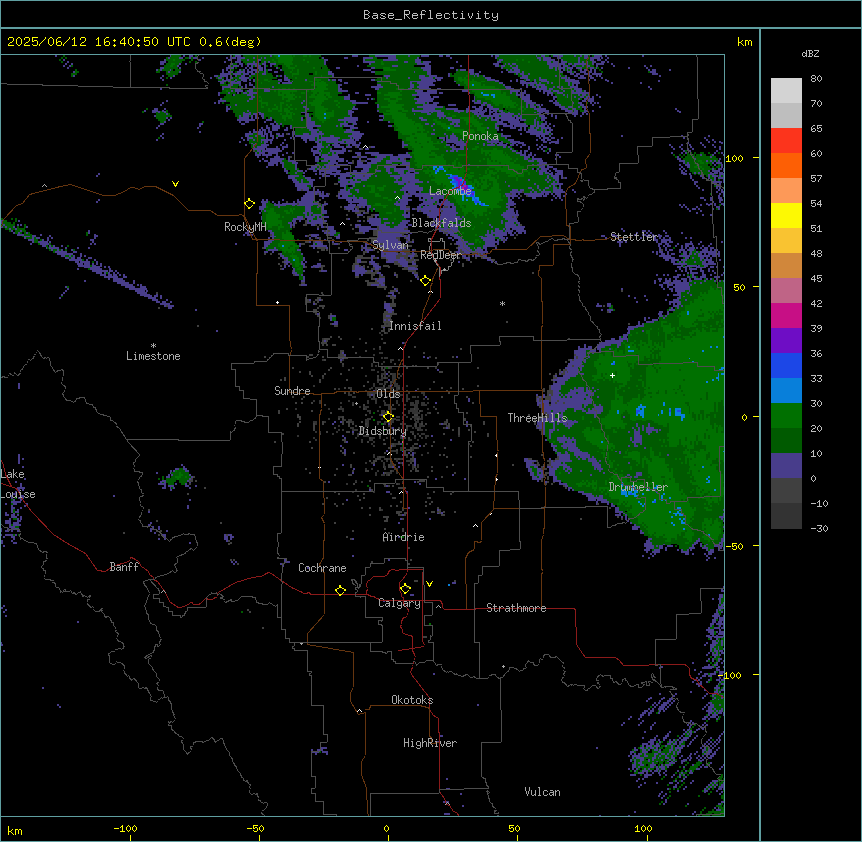The image size is (862, 842).
Task: Select the slate-blue 10-0 dBZ legend swatch
Action: coord(786,466)
